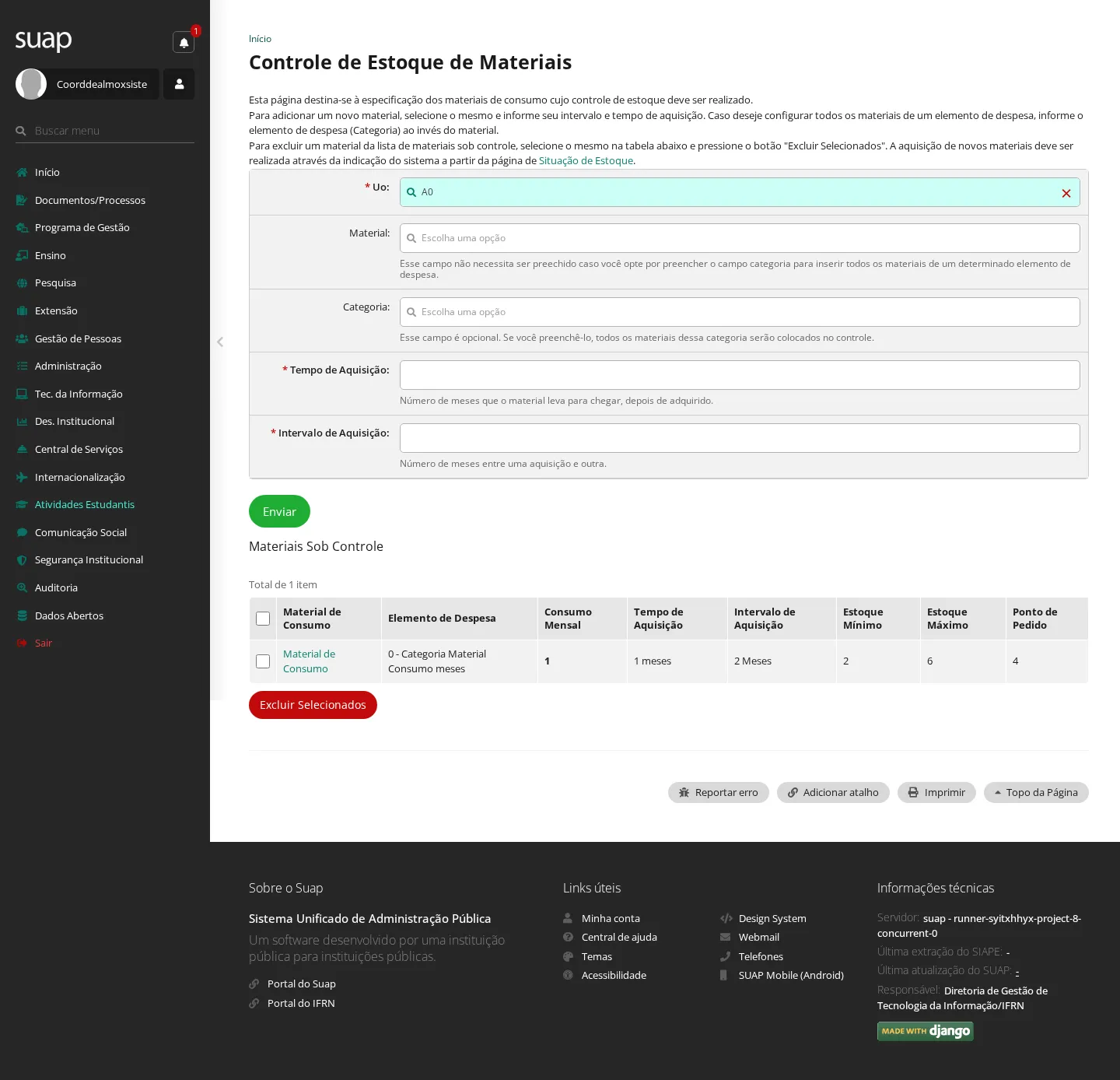Open the SUAP Mobile (Android) link
Screen dimensions: 1120x1080
791,975
